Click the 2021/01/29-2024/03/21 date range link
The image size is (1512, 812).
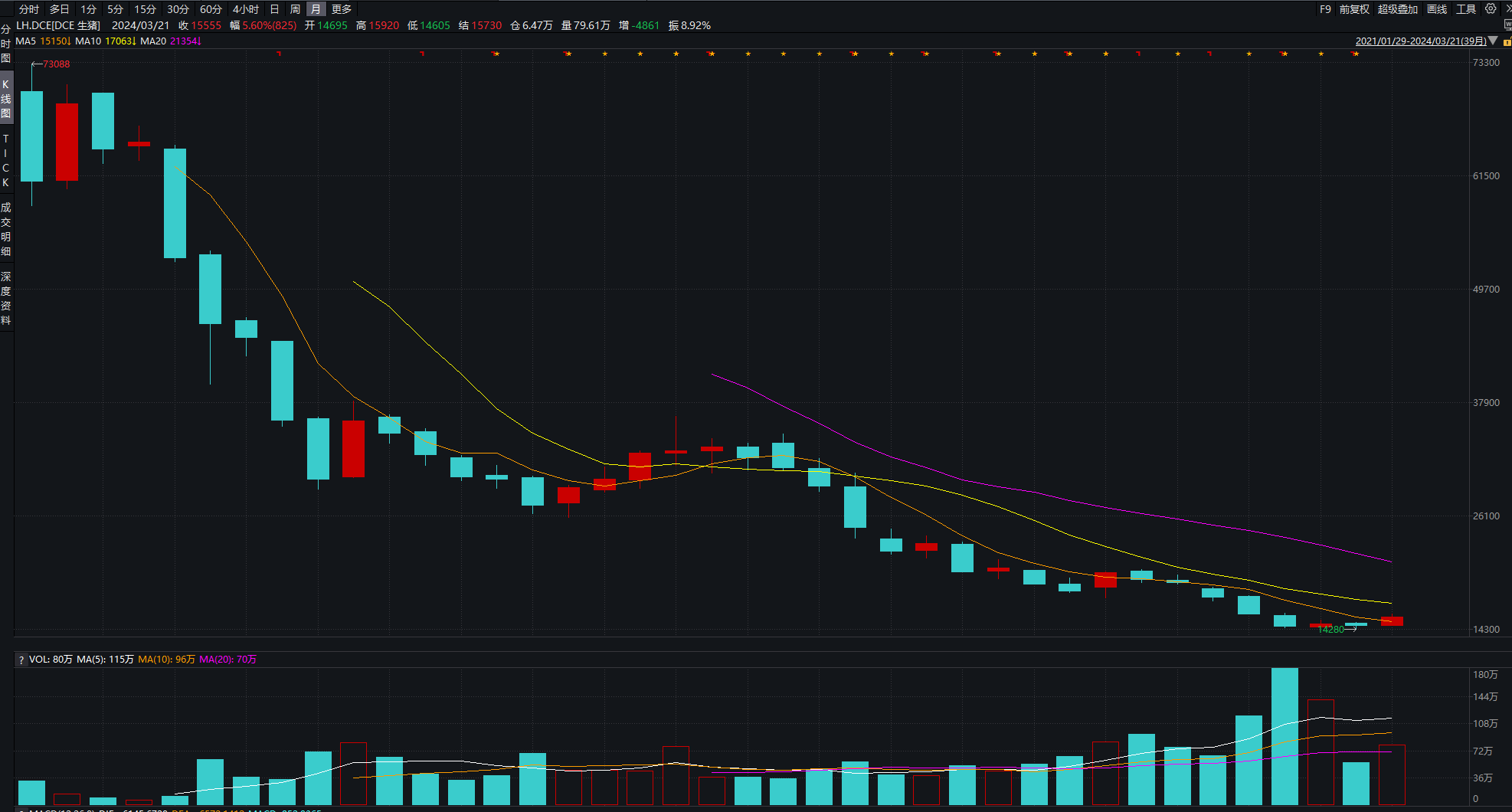pos(1420,41)
